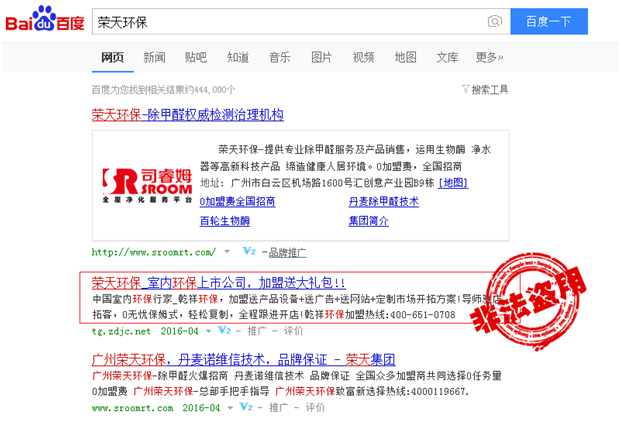Switch to the 新闻 tab

click(154, 57)
